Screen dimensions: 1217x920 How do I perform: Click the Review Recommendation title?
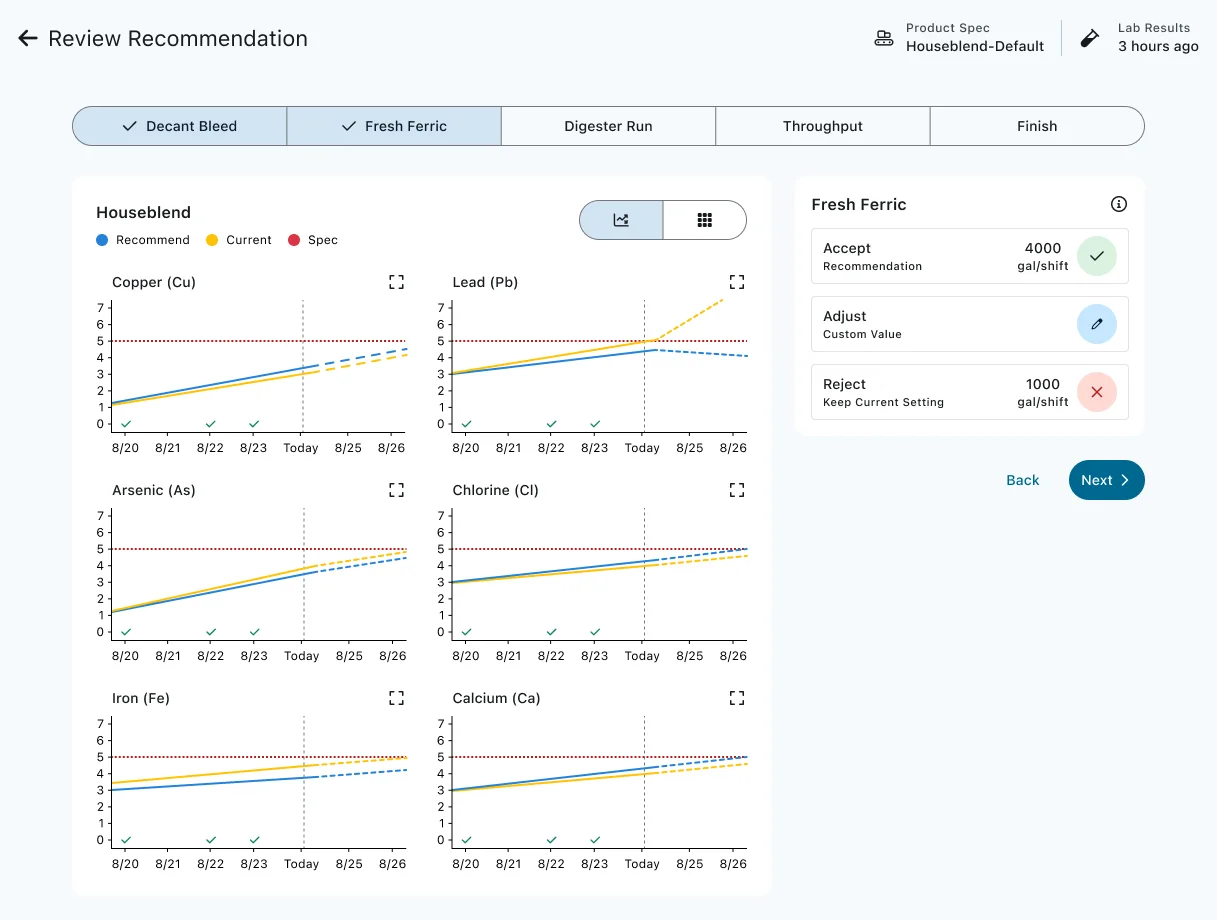coord(178,38)
